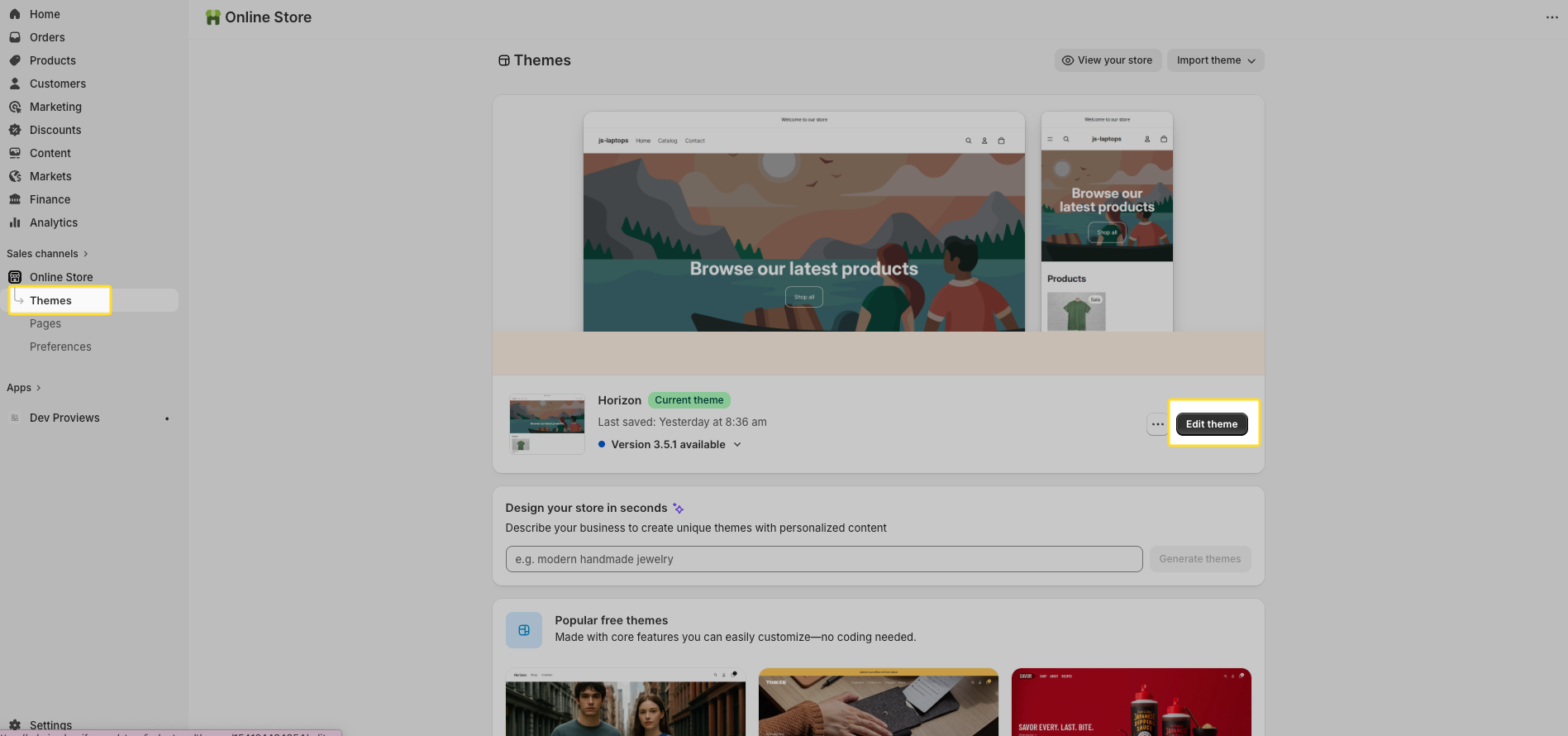This screenshot has width=1568, height=736.
Task: Click the theme description input field
Action: coord(823,559)
